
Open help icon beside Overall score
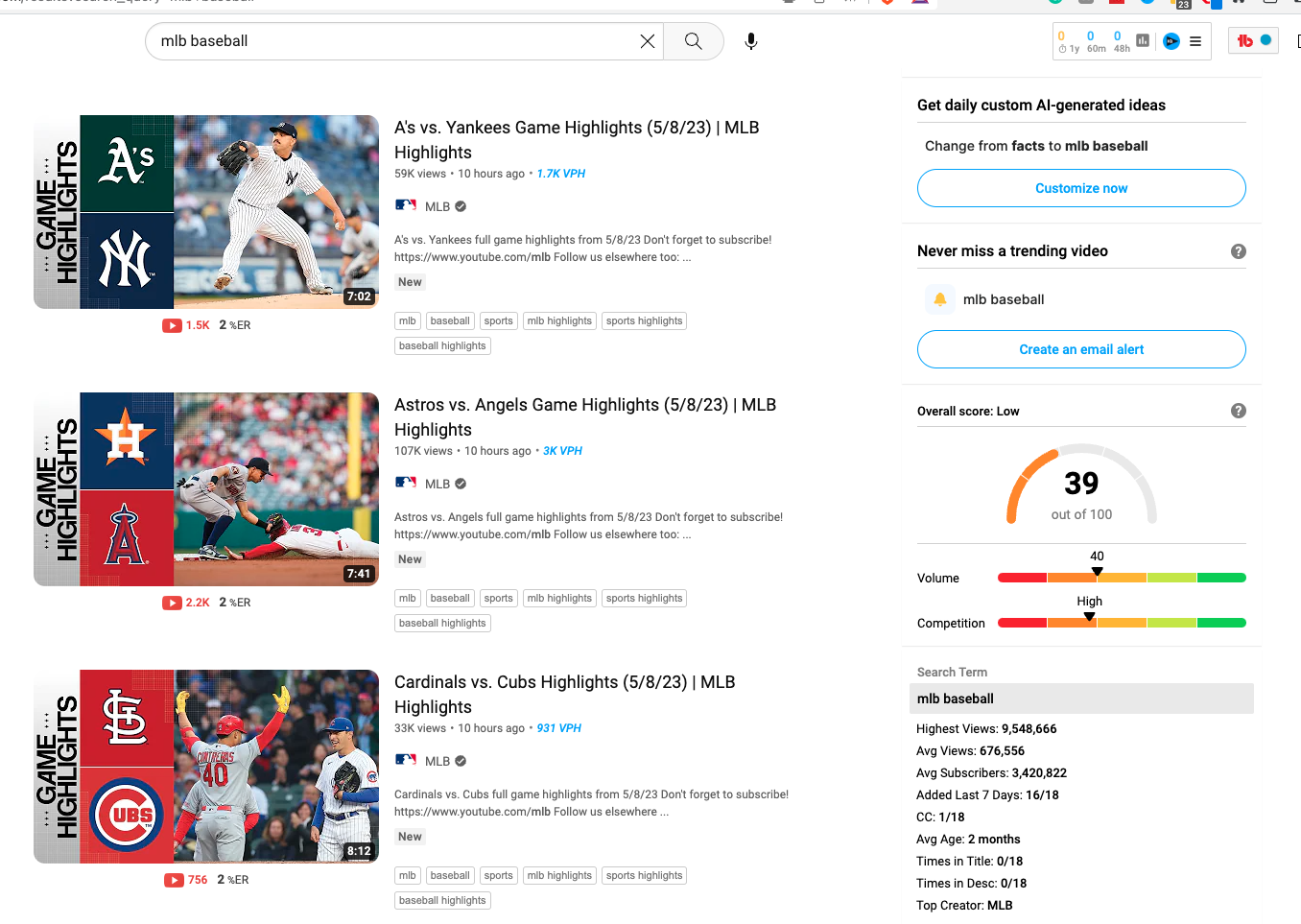tap(1239, 411)
